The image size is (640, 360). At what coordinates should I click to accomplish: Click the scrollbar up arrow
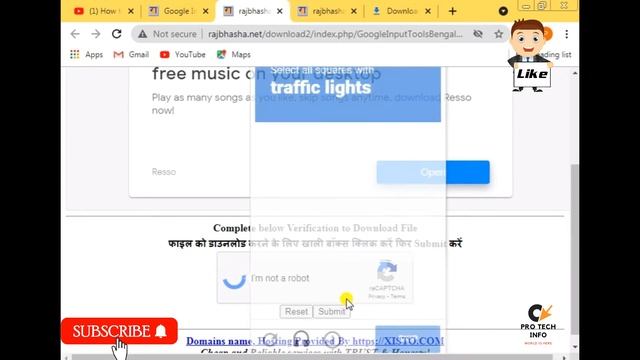[x=574, y=73]
